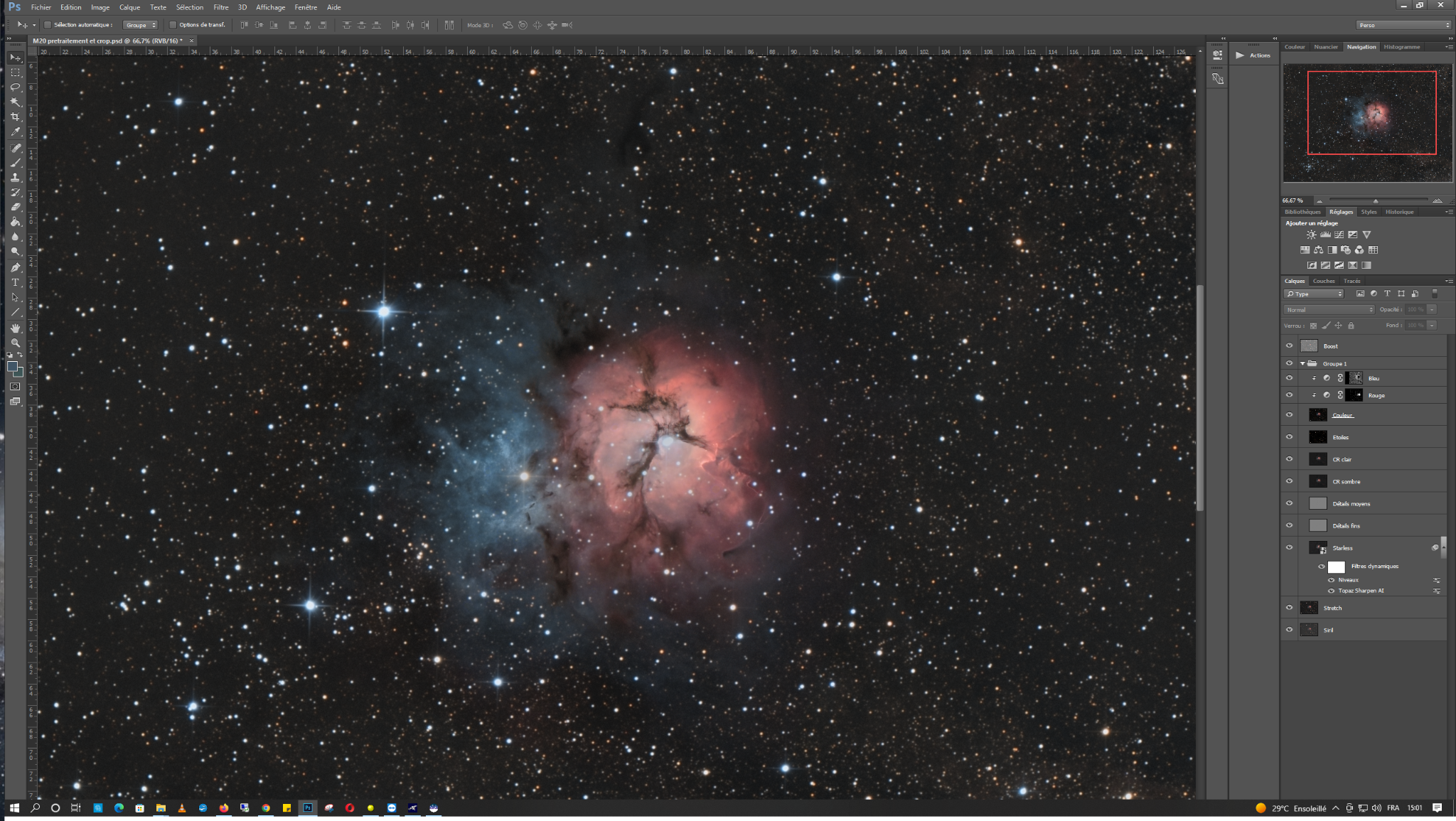The height and width of the screenshot is (821, 1456).
Task: Open the Opacité dropdown arrow
Action: pos(1432,310)
